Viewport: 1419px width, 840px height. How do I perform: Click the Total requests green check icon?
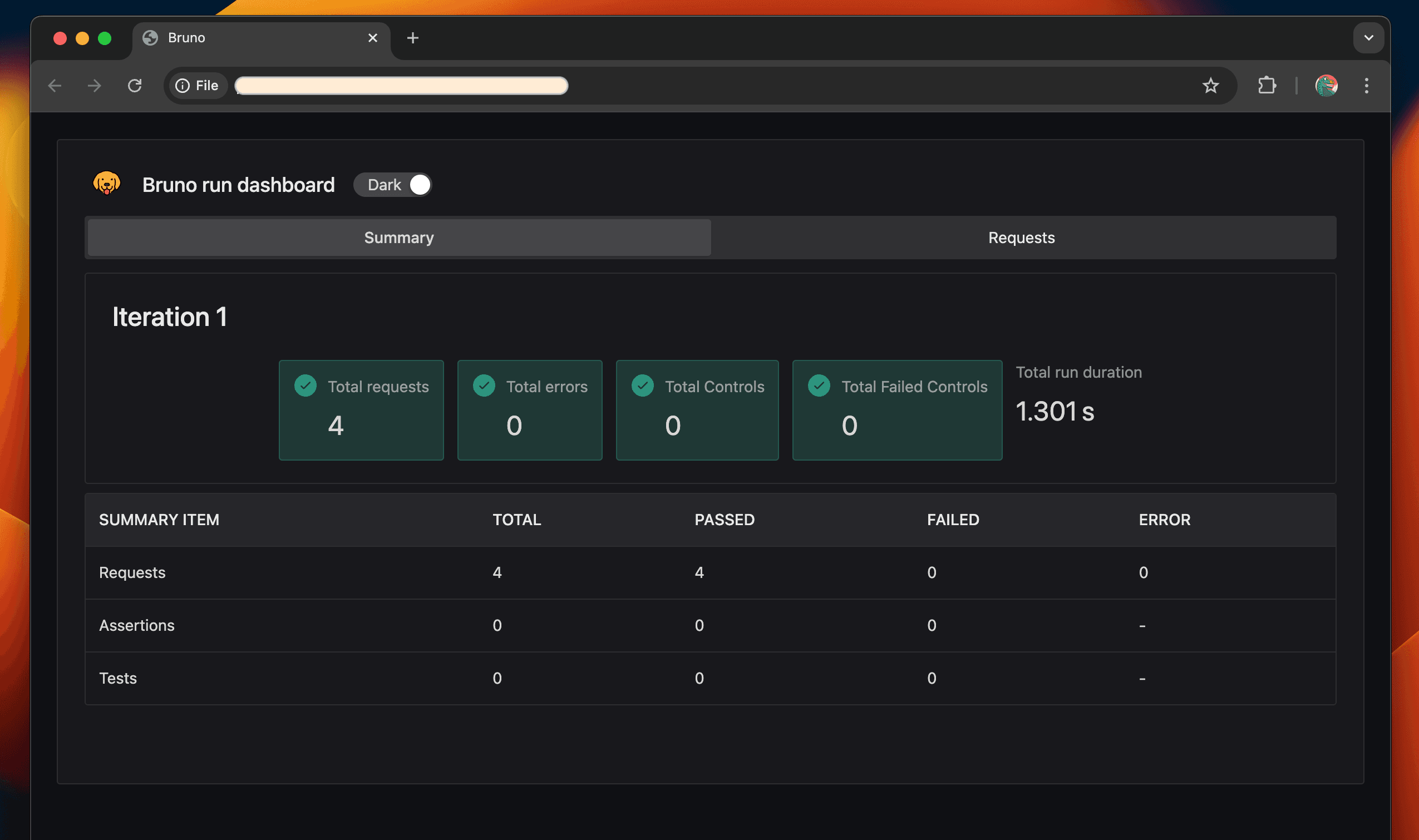coord(306,386)
